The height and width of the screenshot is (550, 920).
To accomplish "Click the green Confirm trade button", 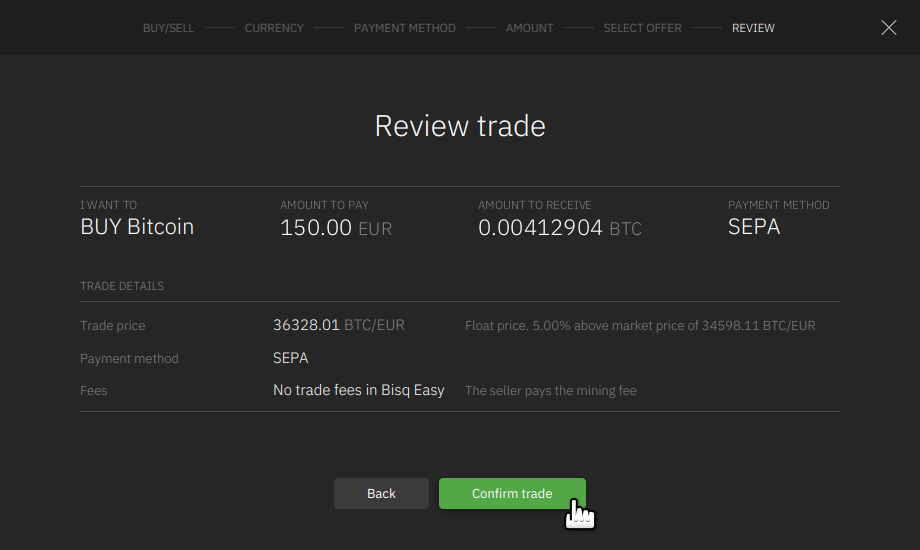I will [x=512, y=493].
